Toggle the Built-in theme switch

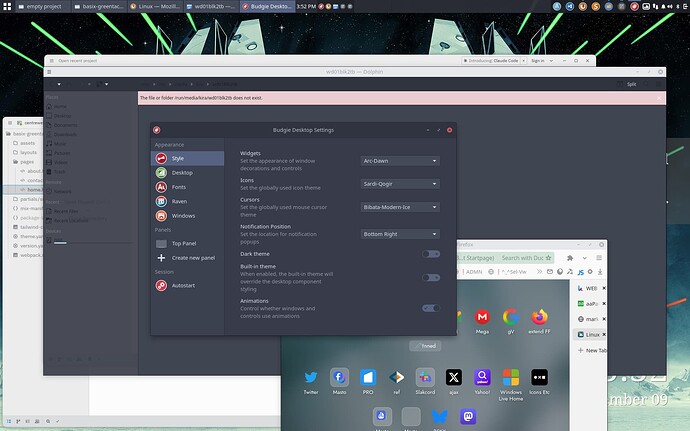tap(430, 278)
